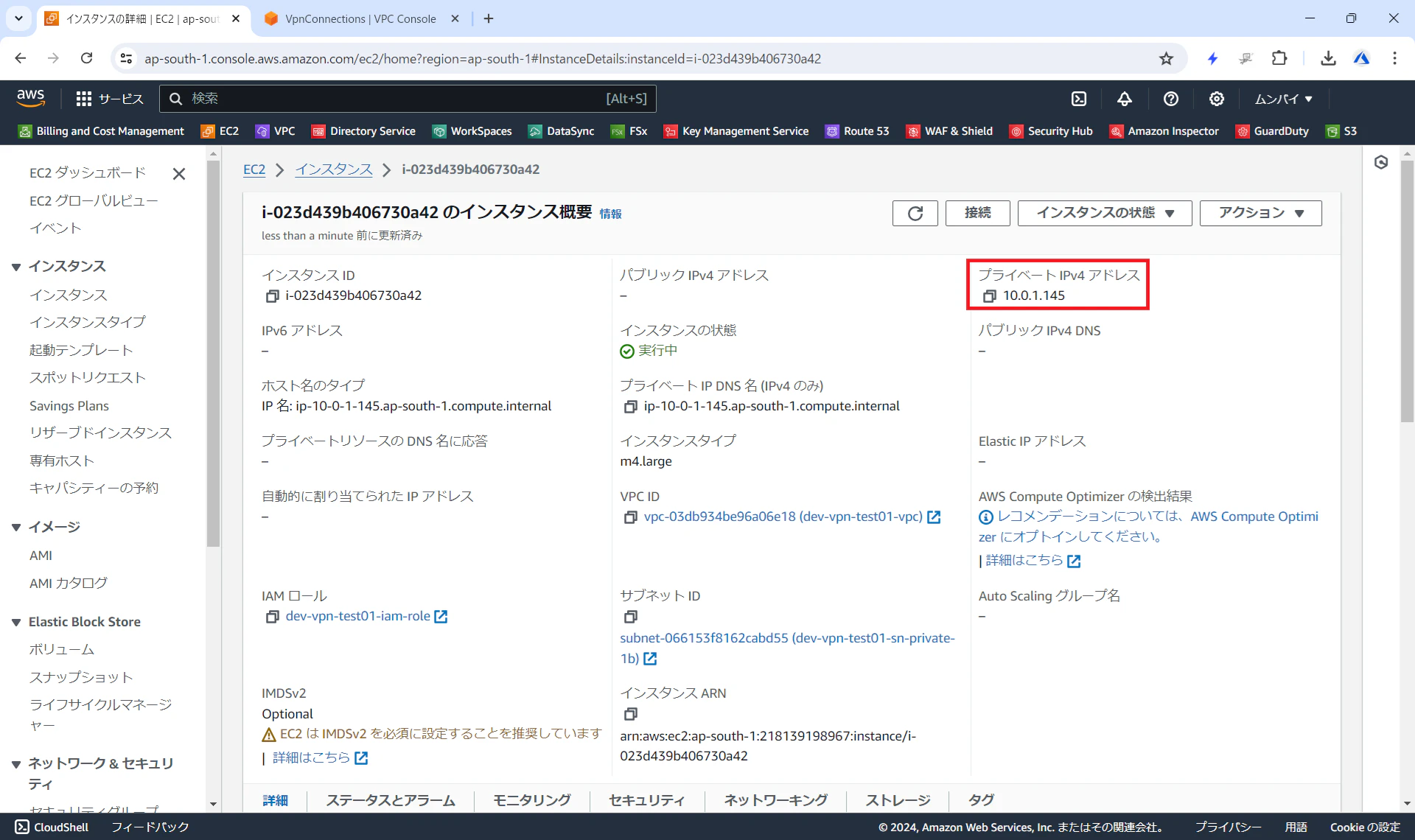1415x840 pixels.
Task: Open Chrome tab search dropdown
Action: [x=18, y=18]
